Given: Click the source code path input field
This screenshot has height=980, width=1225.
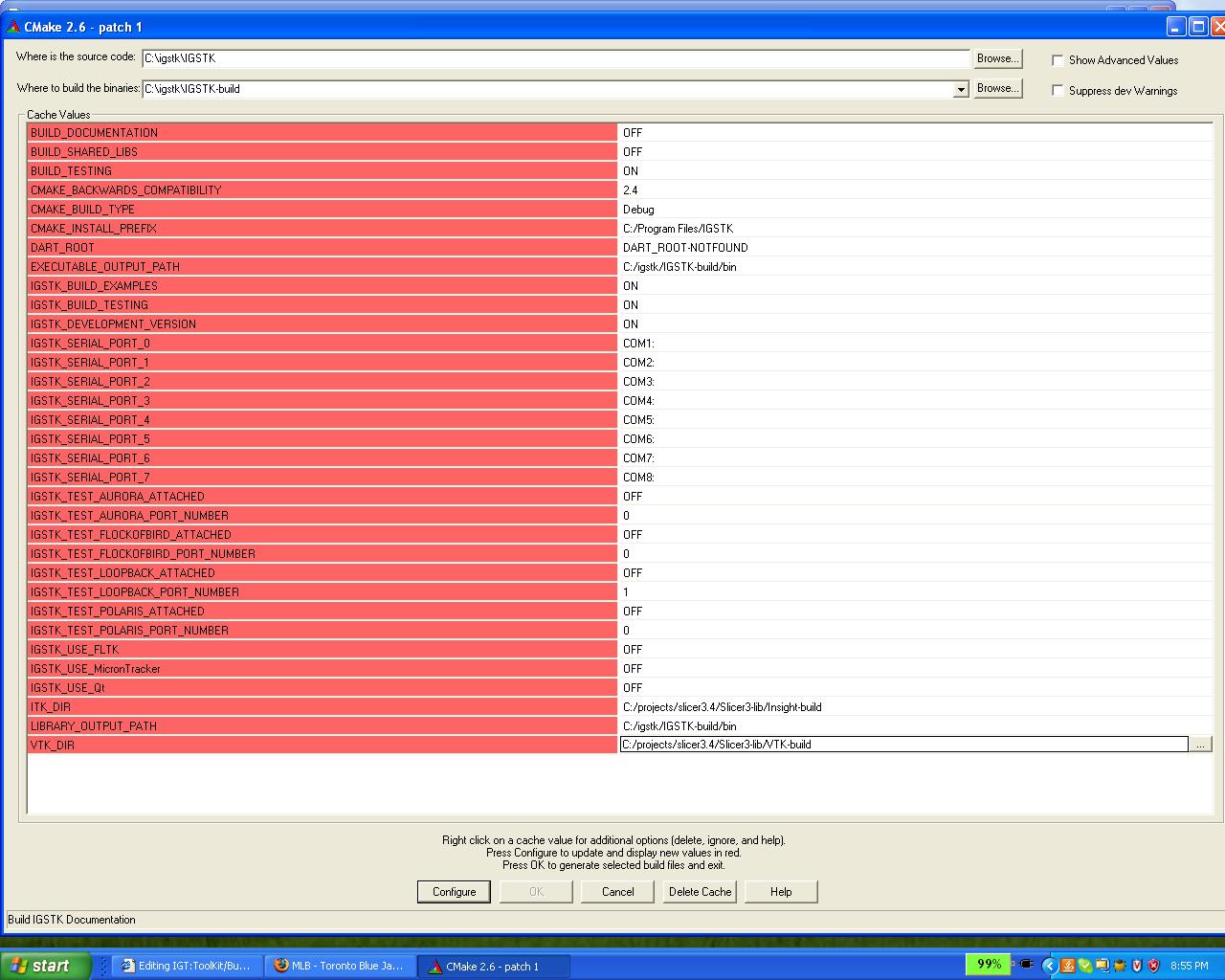Looking at the screenshot, I should [x=555, y=58].
